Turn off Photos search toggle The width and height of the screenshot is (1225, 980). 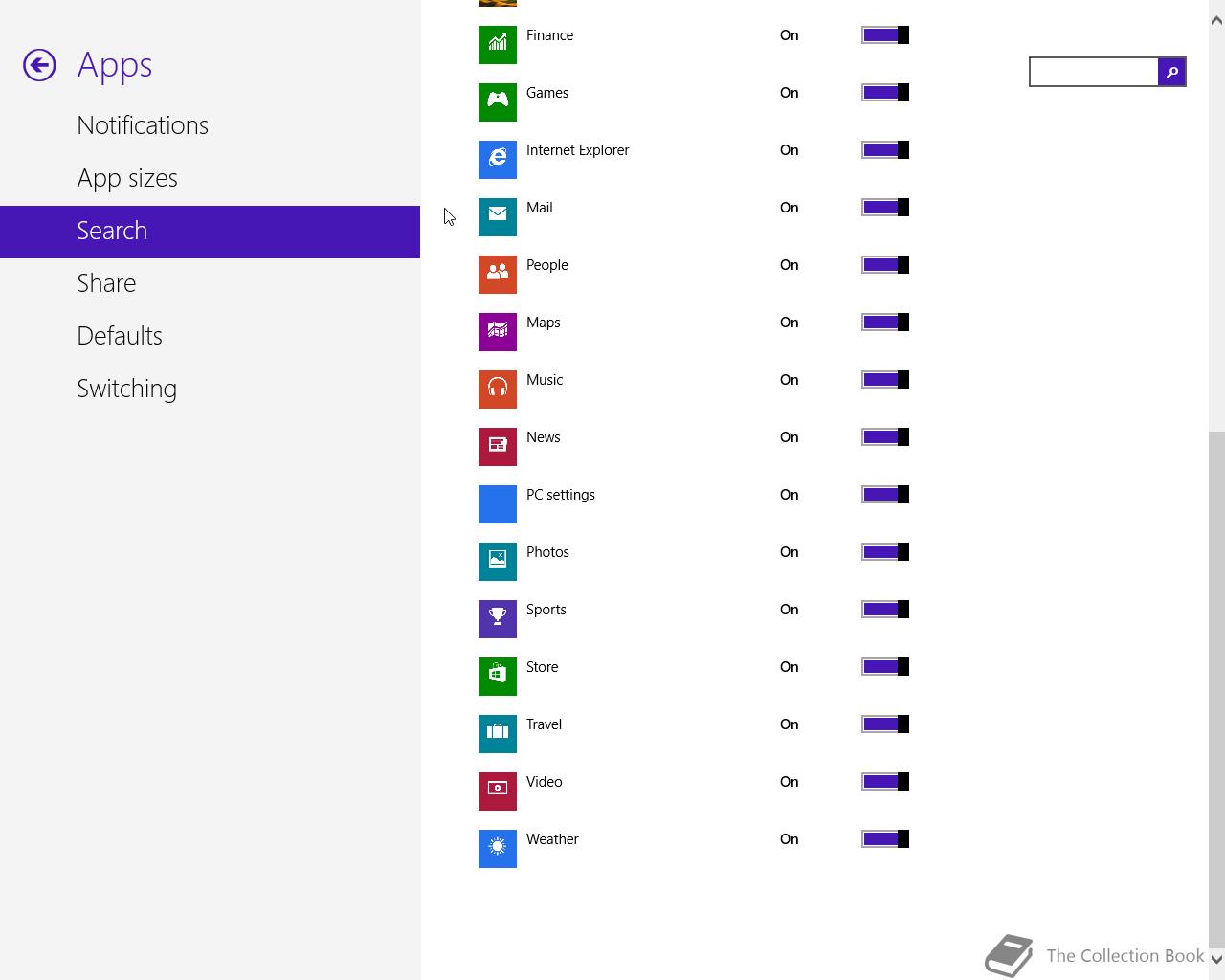885,552
